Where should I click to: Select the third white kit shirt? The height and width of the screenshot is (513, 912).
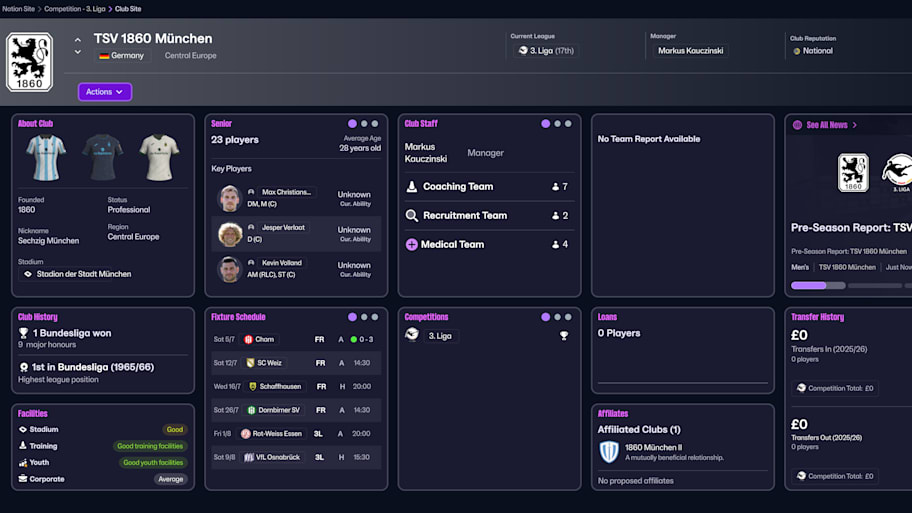tap(159, 157)
